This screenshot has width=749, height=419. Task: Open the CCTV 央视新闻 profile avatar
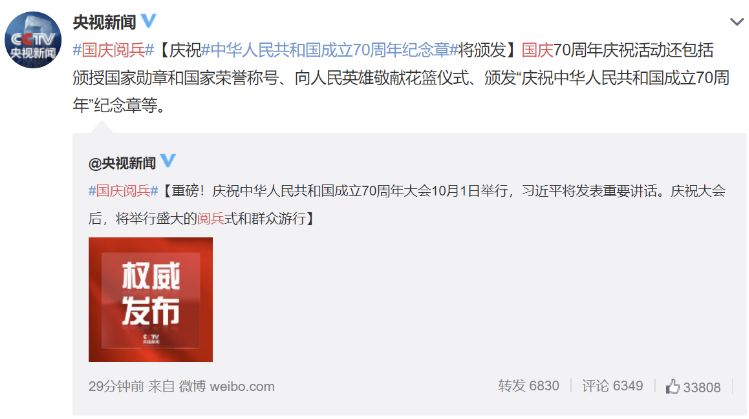pyautogui.click(x=33, y=40)
